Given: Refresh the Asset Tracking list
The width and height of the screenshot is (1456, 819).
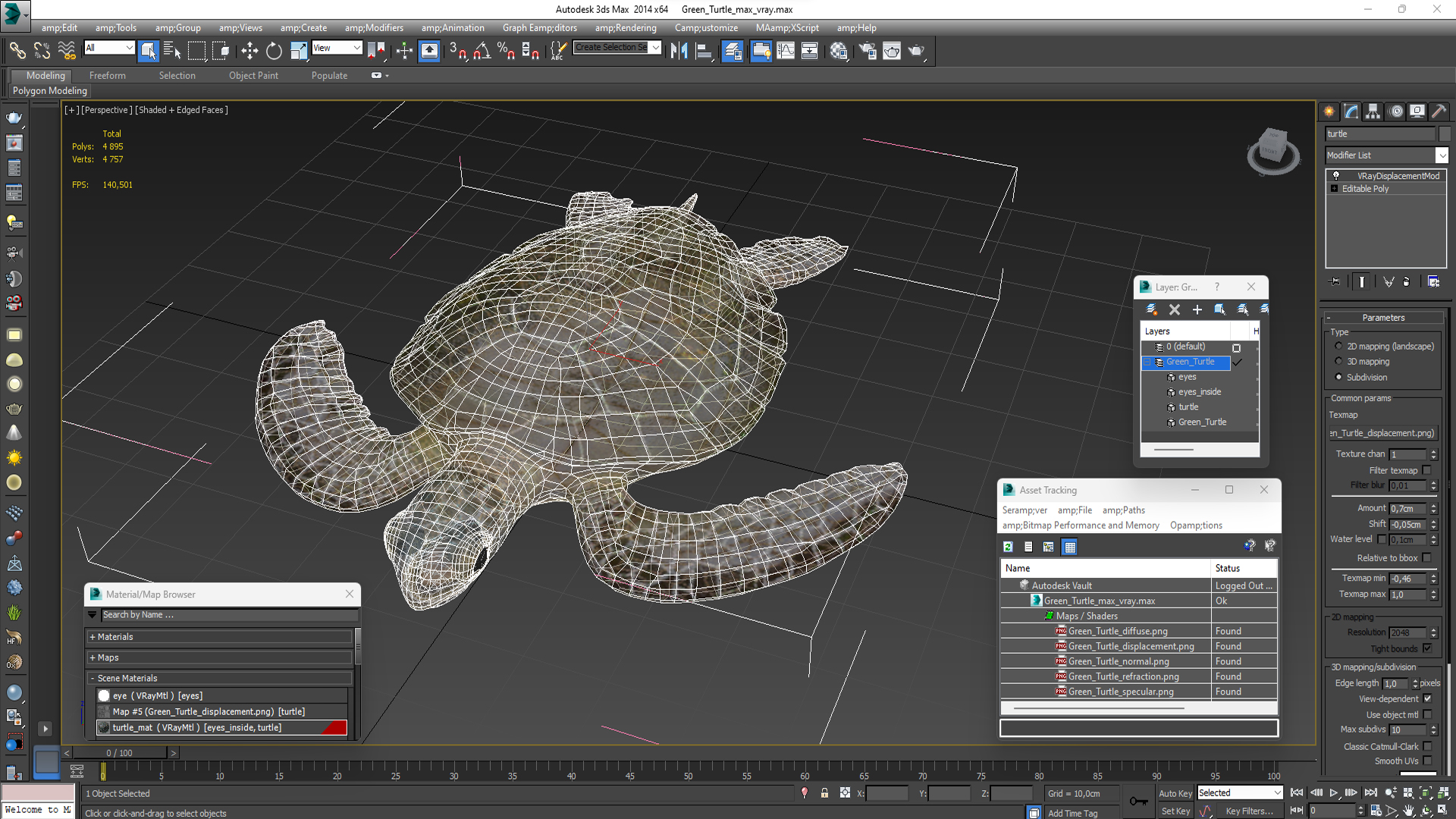Looking at the screenshot, I should coord(1008,547).
